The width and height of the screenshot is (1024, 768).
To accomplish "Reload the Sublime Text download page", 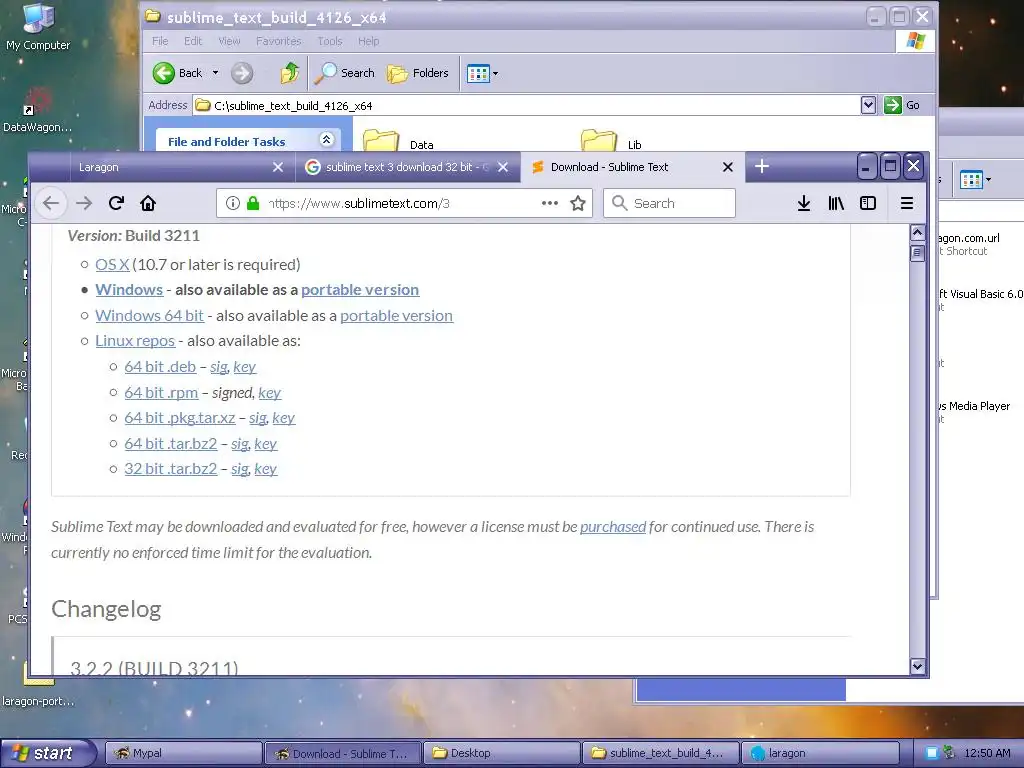I will click(x=116, y=203).
